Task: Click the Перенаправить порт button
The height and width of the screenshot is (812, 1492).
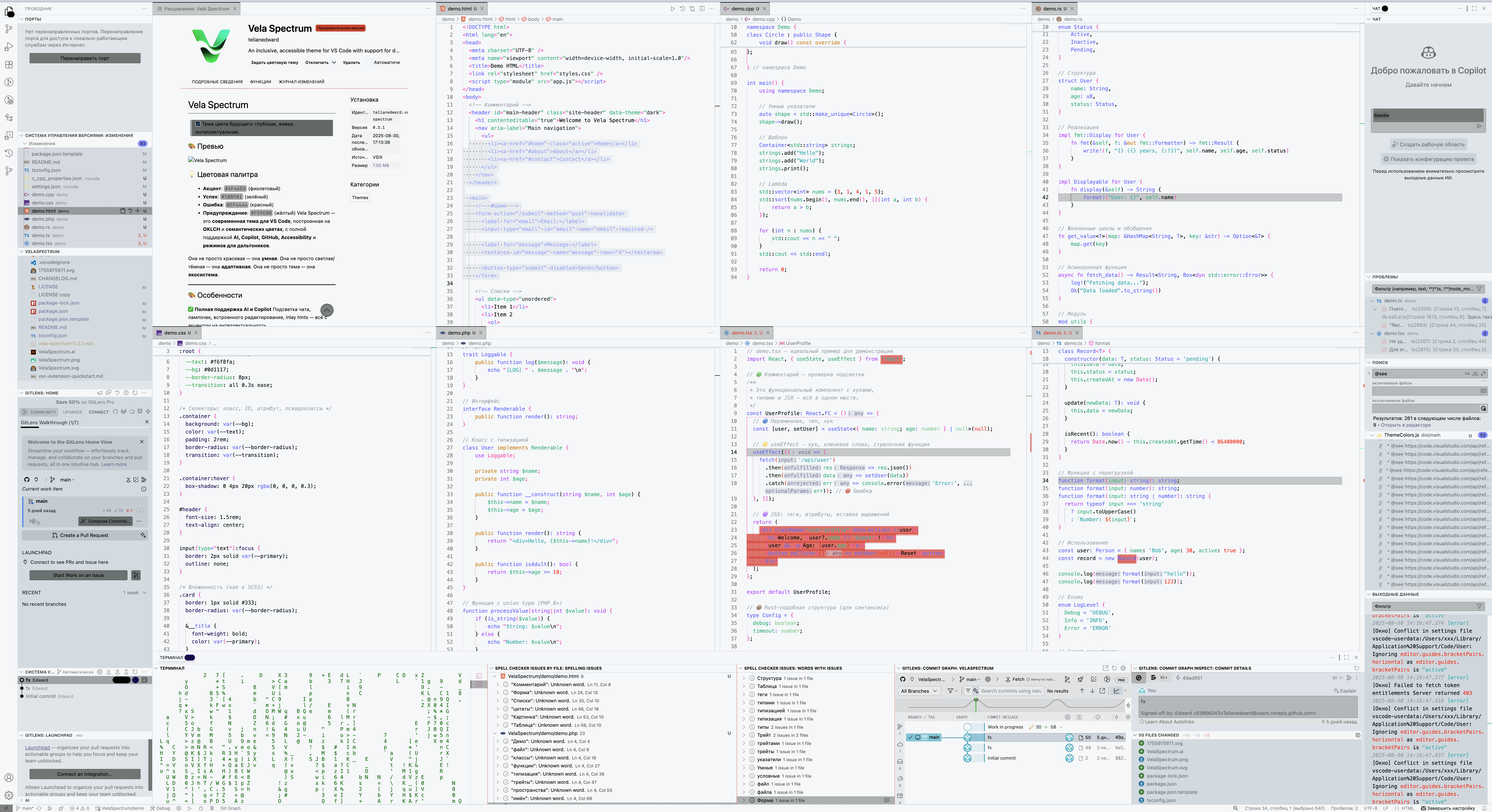Action: point(85,58)
